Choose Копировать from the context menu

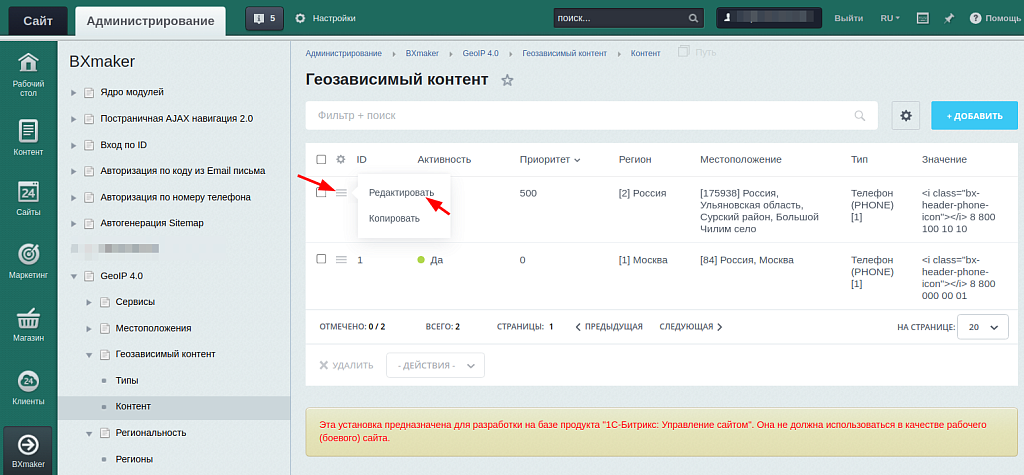tap(394, 218)
